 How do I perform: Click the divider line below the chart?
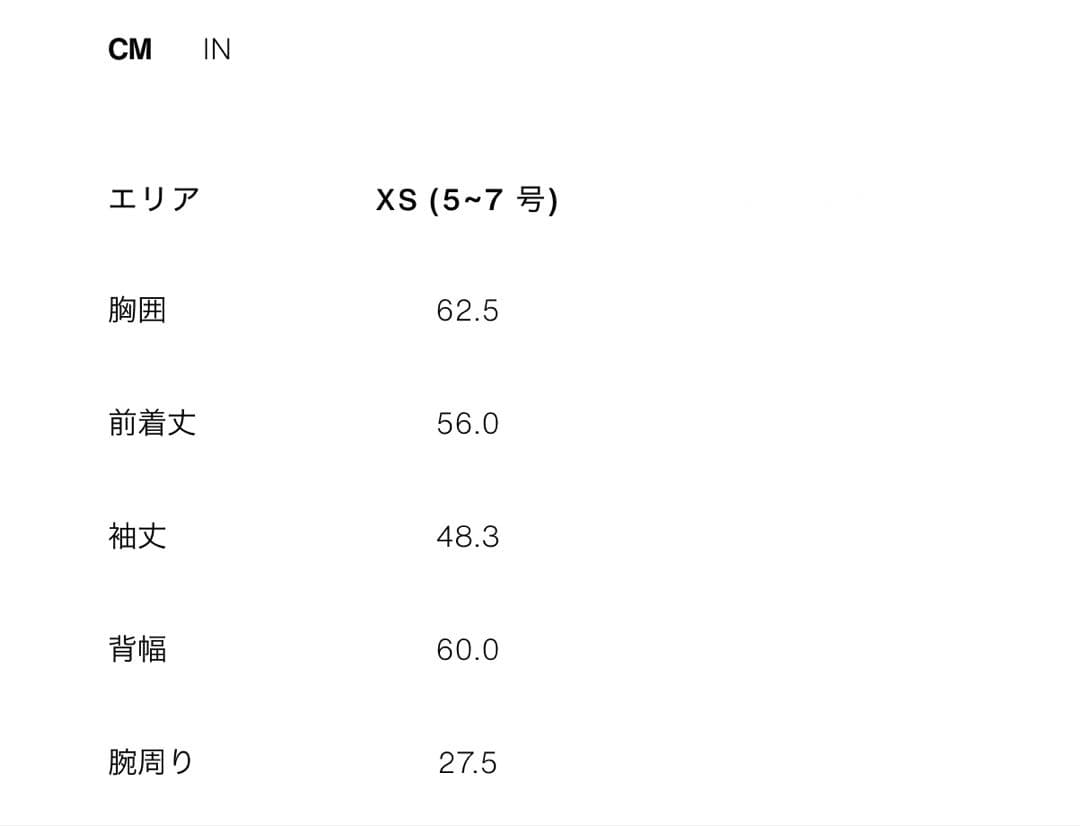tap(540, 824)
